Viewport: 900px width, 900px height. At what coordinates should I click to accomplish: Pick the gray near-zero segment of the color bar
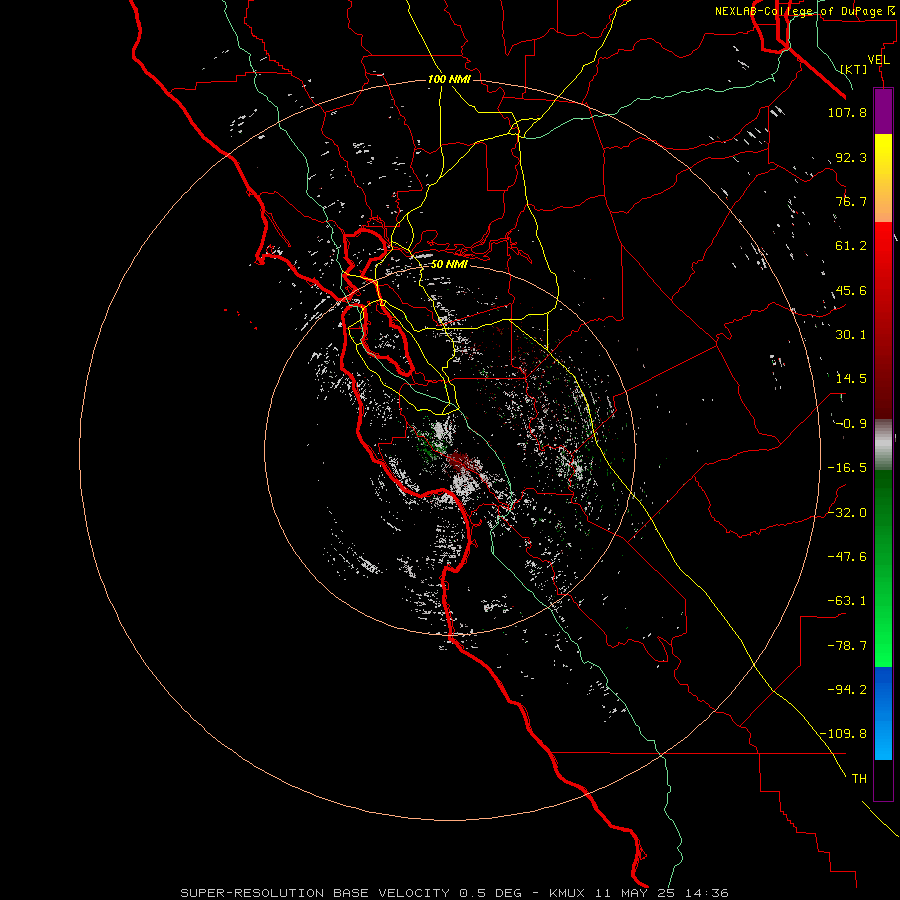(x=883, y=444)
